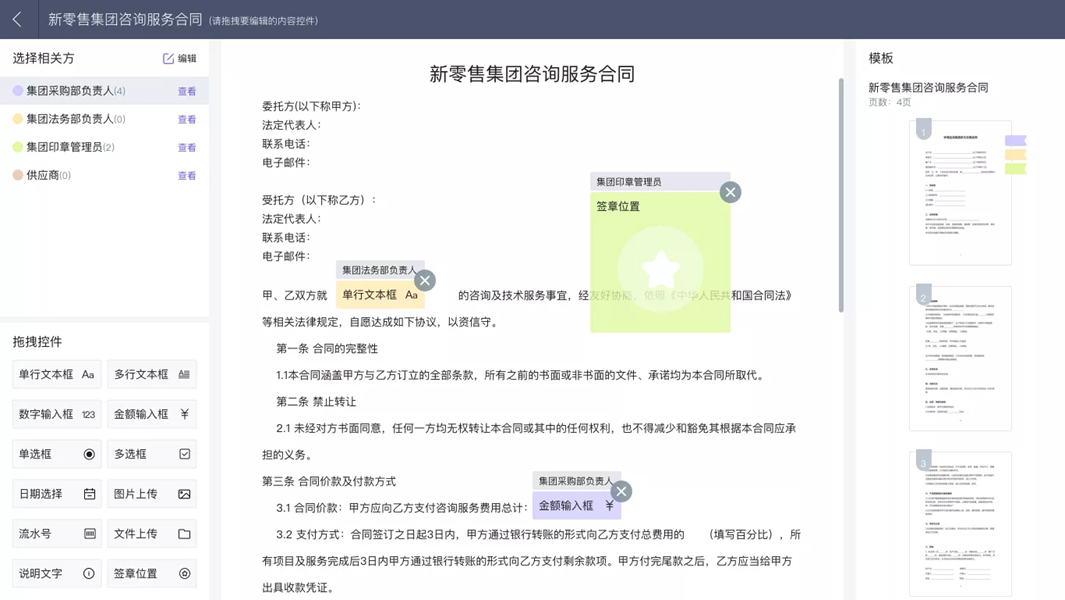The height and width of the screenshot is (600, 1065).
Task: Select the 签章位置 widget in palette
Action: [152, 574]
